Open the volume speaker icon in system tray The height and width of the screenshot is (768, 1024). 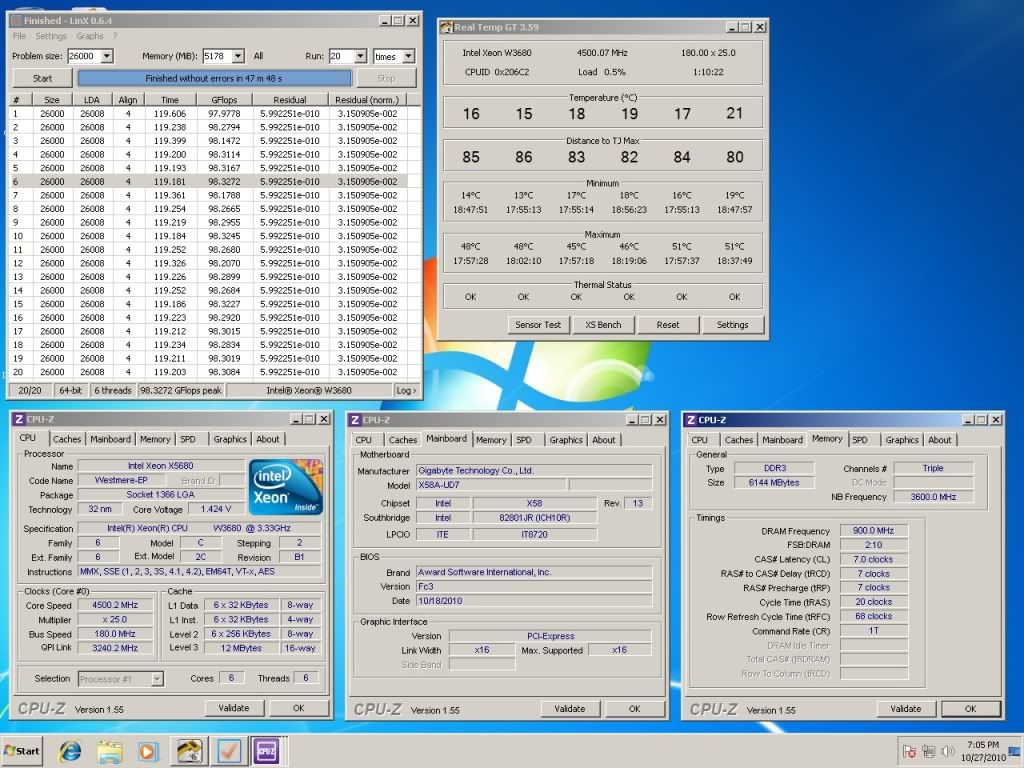tap(947, 751)
